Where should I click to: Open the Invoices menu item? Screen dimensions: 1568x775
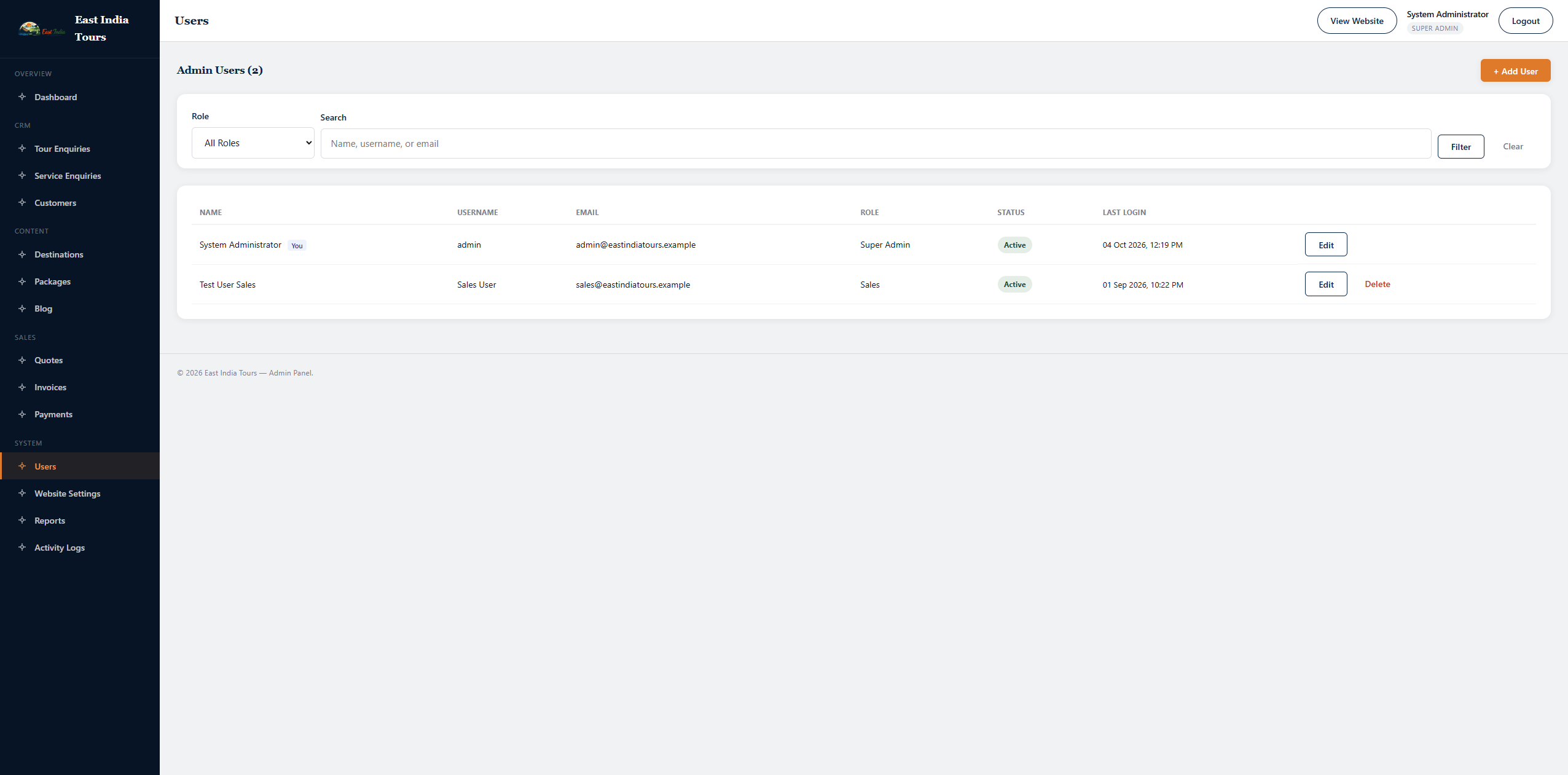point(80,387)
